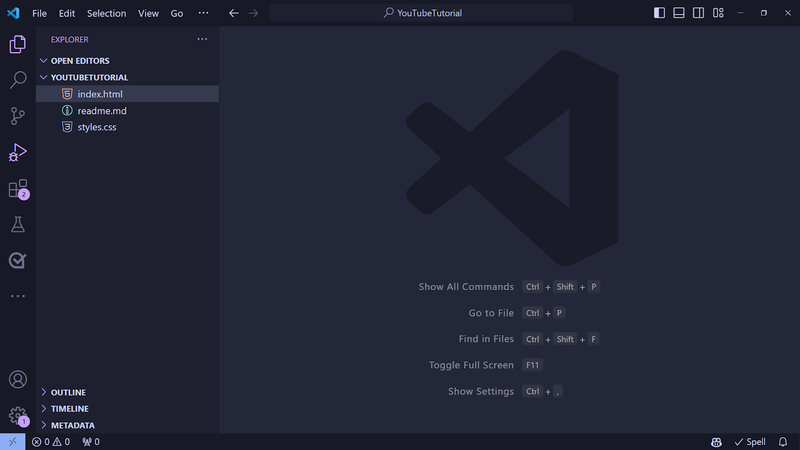Click the EXPLORER panel title
The height and width of the screenshot is (450, 800).
(69, 39)
